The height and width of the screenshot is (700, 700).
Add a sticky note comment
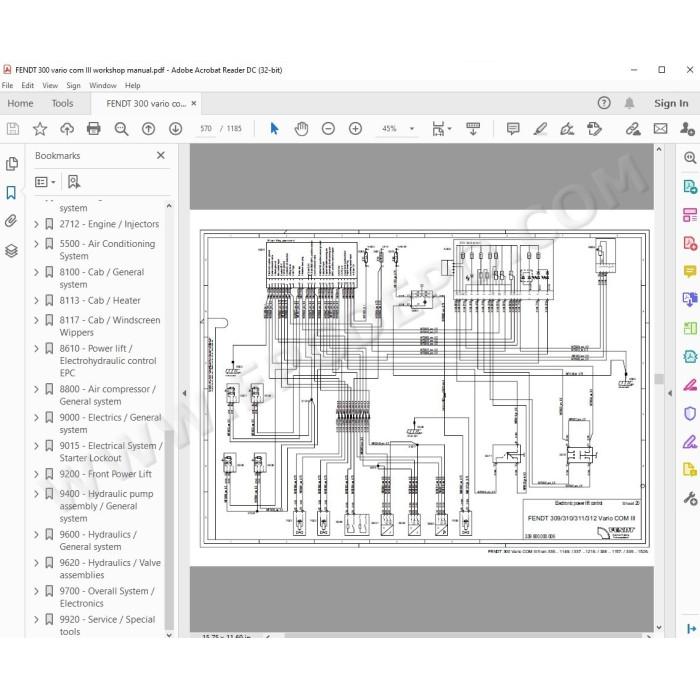[x=513, y=129]
